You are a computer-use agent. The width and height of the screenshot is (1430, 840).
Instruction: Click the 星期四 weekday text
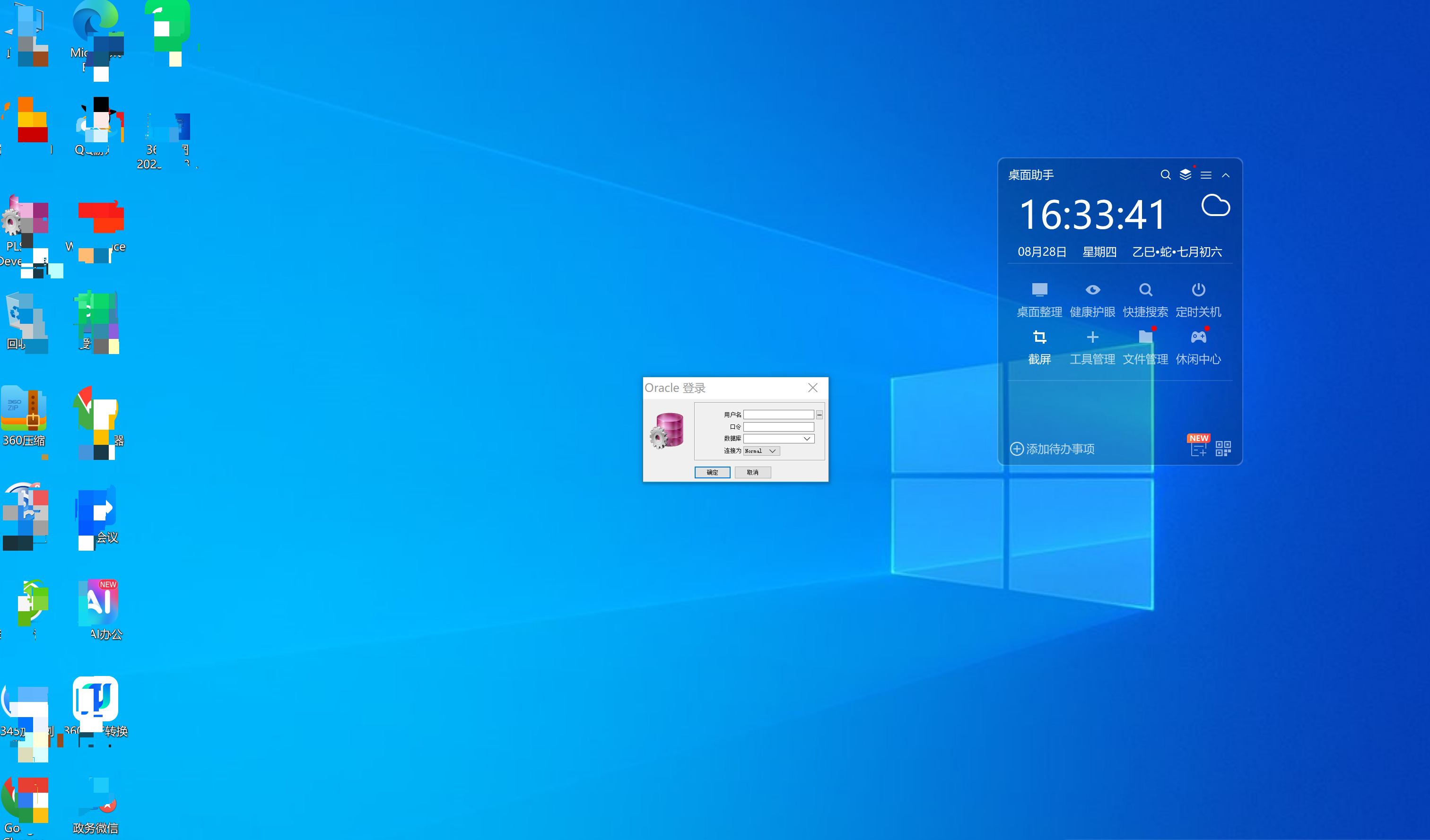(x=1099, y=251)
